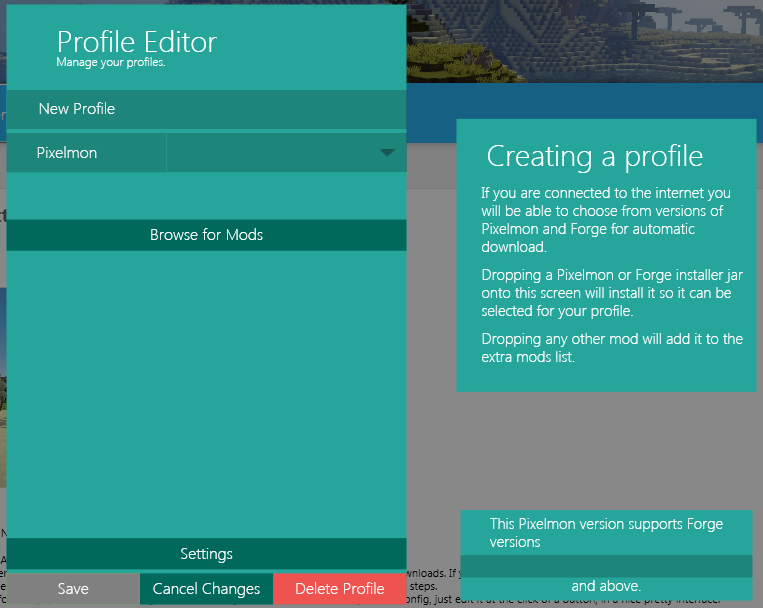Image resolution: width=763 pixels, height=608 pixels.
Task: Click 'Dropping any other mod' help paragraph
Action: 612,348
